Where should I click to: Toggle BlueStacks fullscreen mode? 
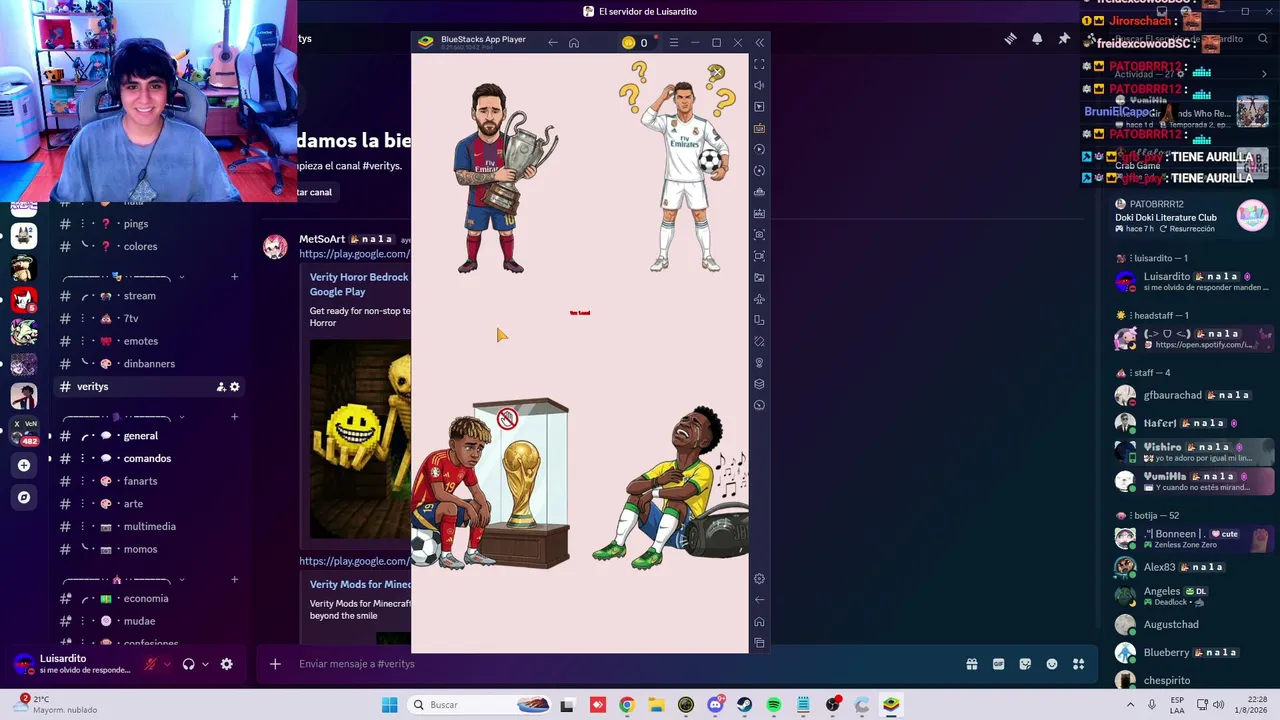tap(759, 64)
